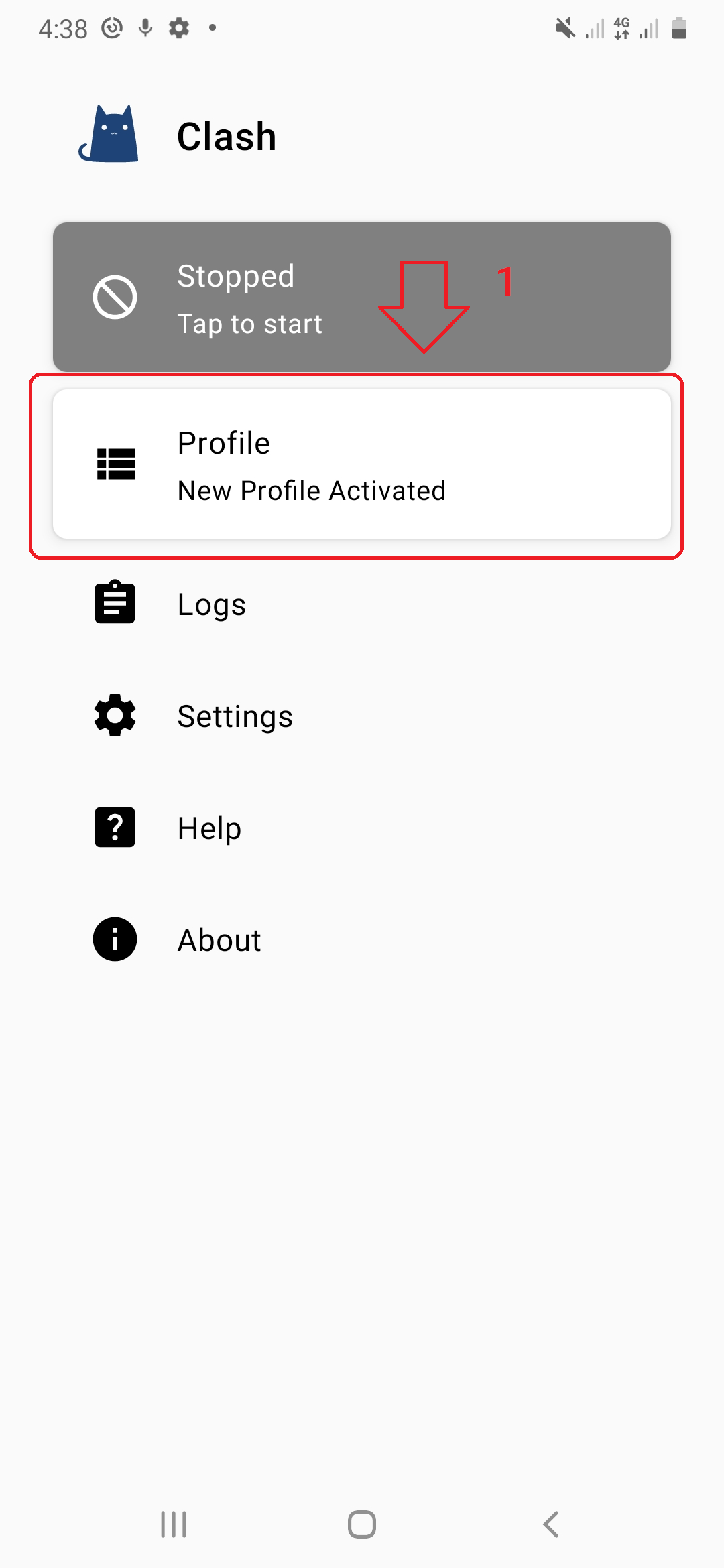Tap the Clash cat logo
This screenshot has height=1568, width=724.
coord(109,134)
